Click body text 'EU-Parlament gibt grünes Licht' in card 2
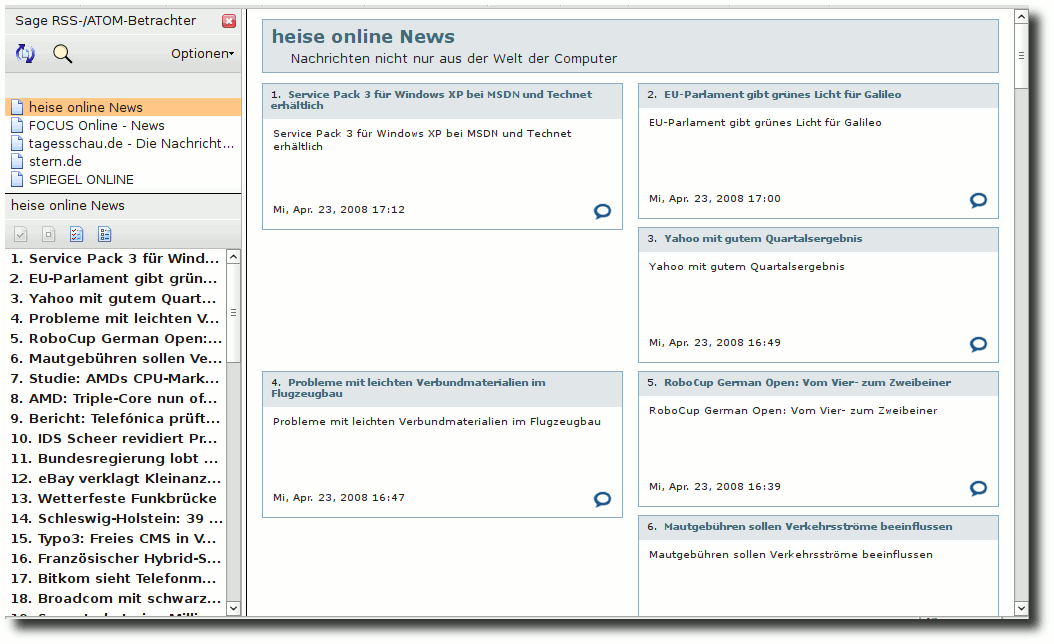 pyautogui.click(x=765, y=123)
